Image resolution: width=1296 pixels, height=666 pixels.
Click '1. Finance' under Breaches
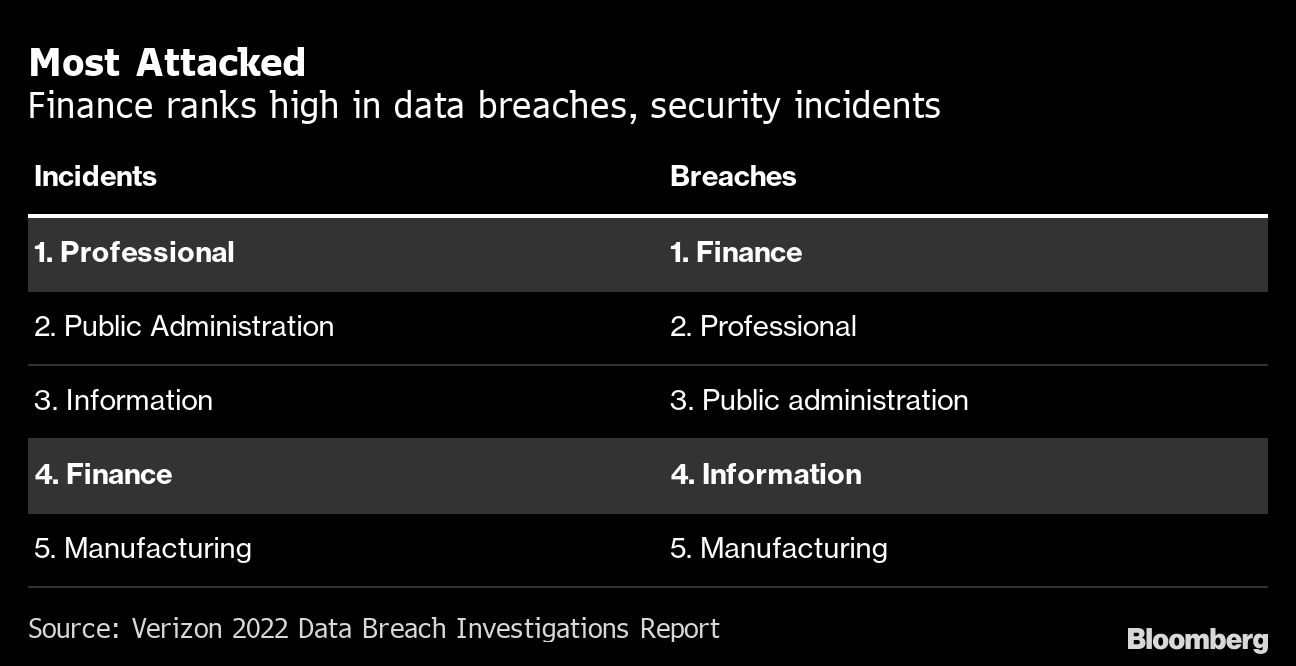(735, 252)
